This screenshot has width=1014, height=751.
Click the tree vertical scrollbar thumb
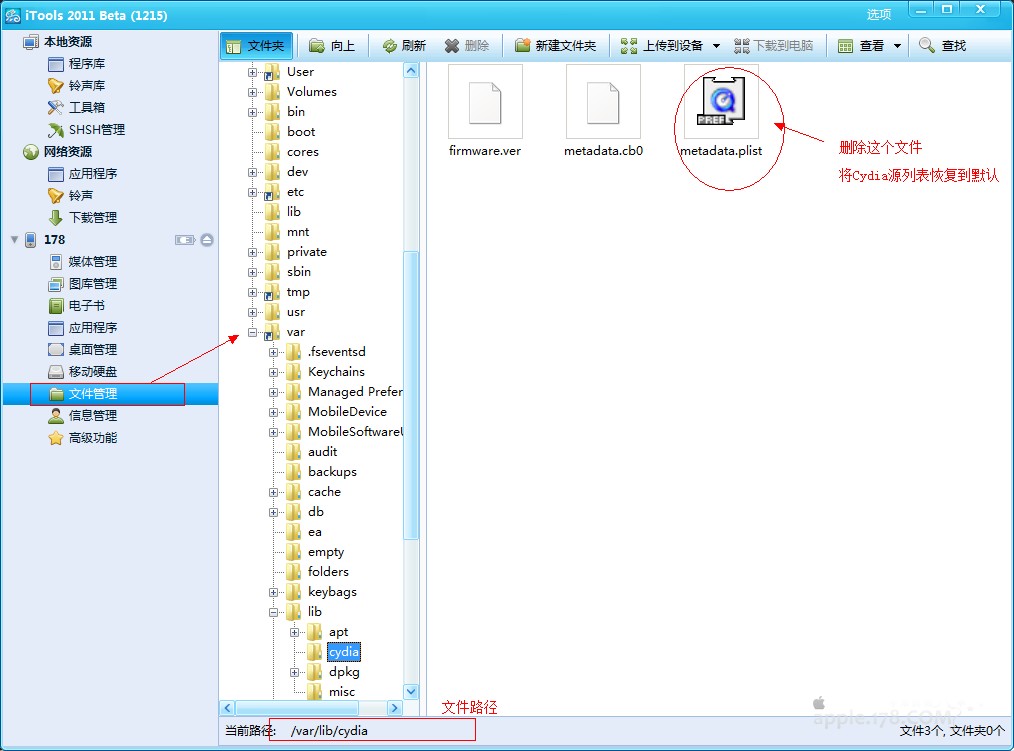coord(411,395)
